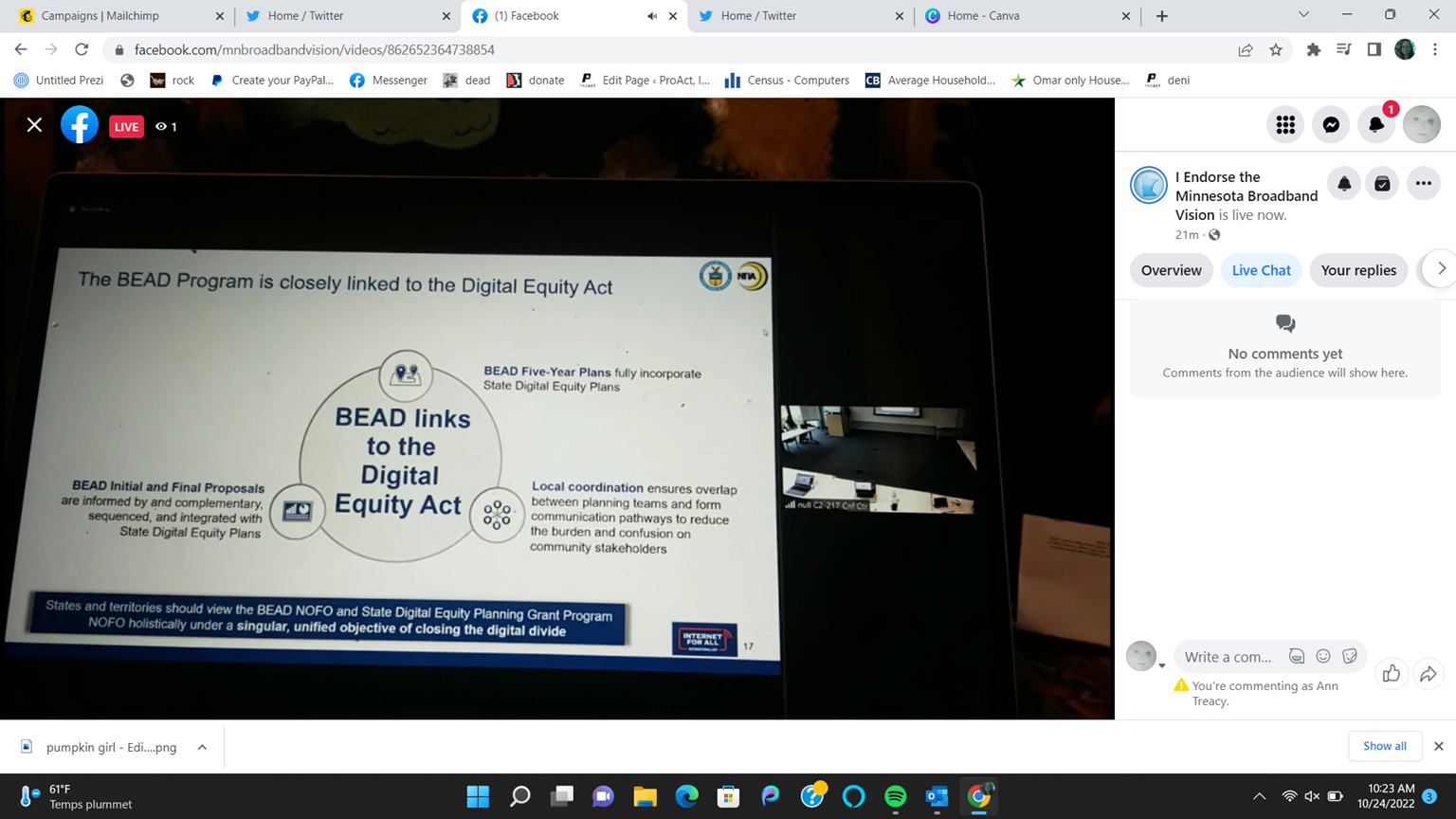The height and width of the screenshot is (819, 1456).
Task: Toggle the Chrome side panel
Action: click(1374, 50)
